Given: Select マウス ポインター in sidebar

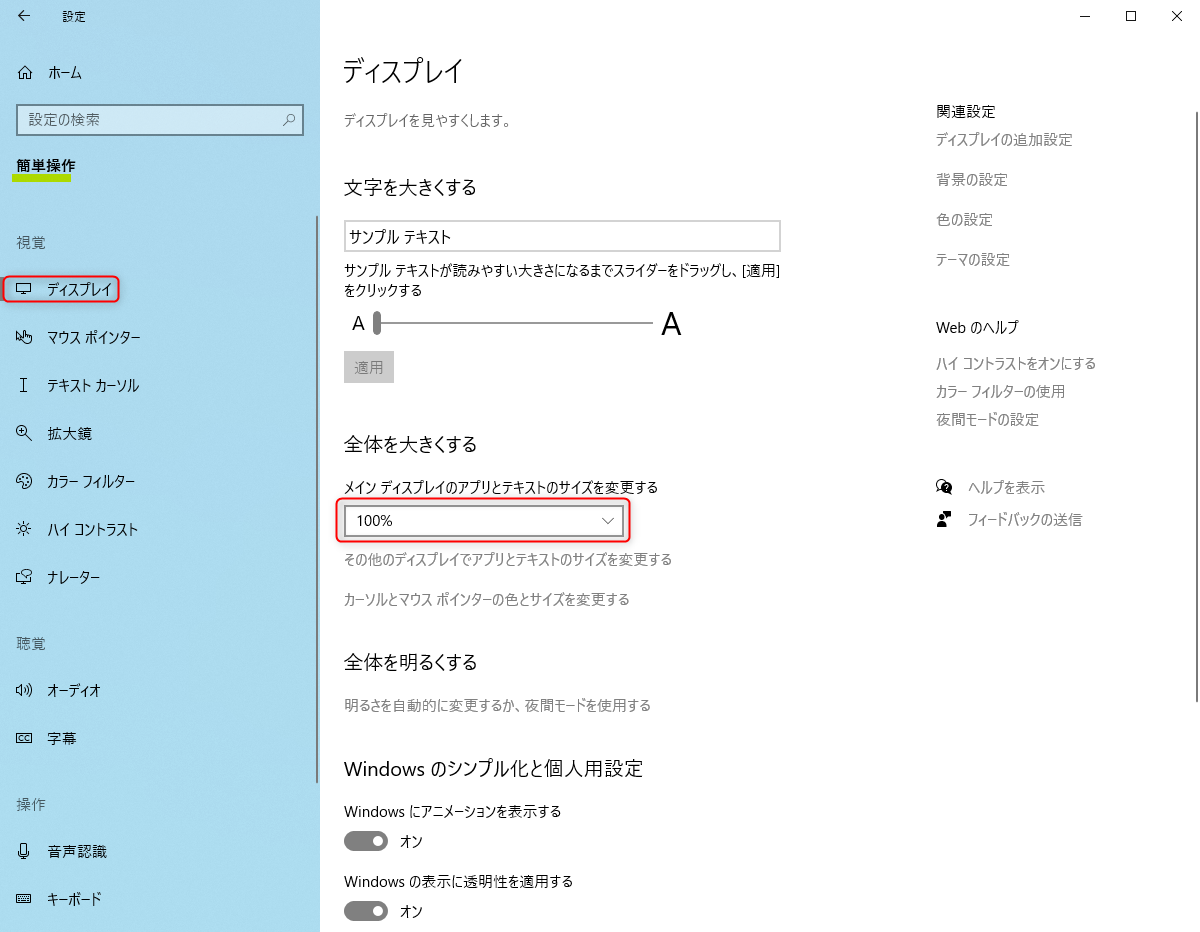Looking at the screenshot, I should pyautogui.click(x=94, y=338).
